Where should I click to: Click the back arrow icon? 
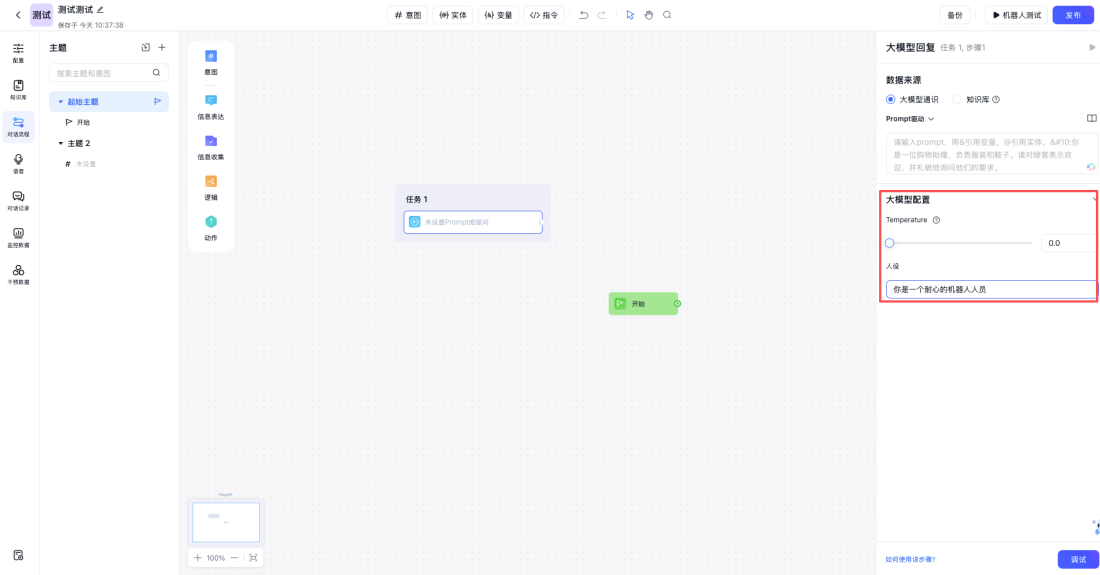[x=17, y=15]
